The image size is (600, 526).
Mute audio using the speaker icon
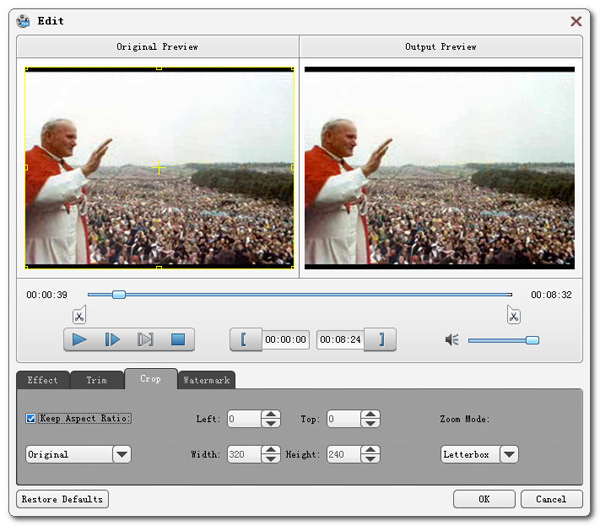pos(452,340)
